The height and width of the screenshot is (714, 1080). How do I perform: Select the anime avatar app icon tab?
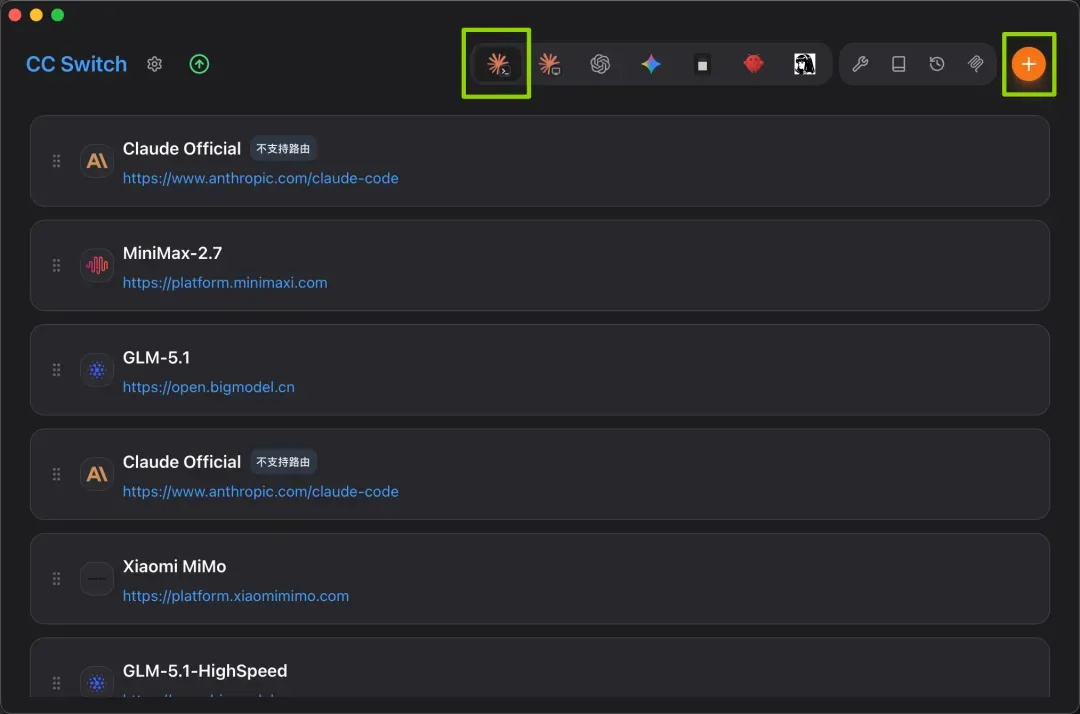804,64
